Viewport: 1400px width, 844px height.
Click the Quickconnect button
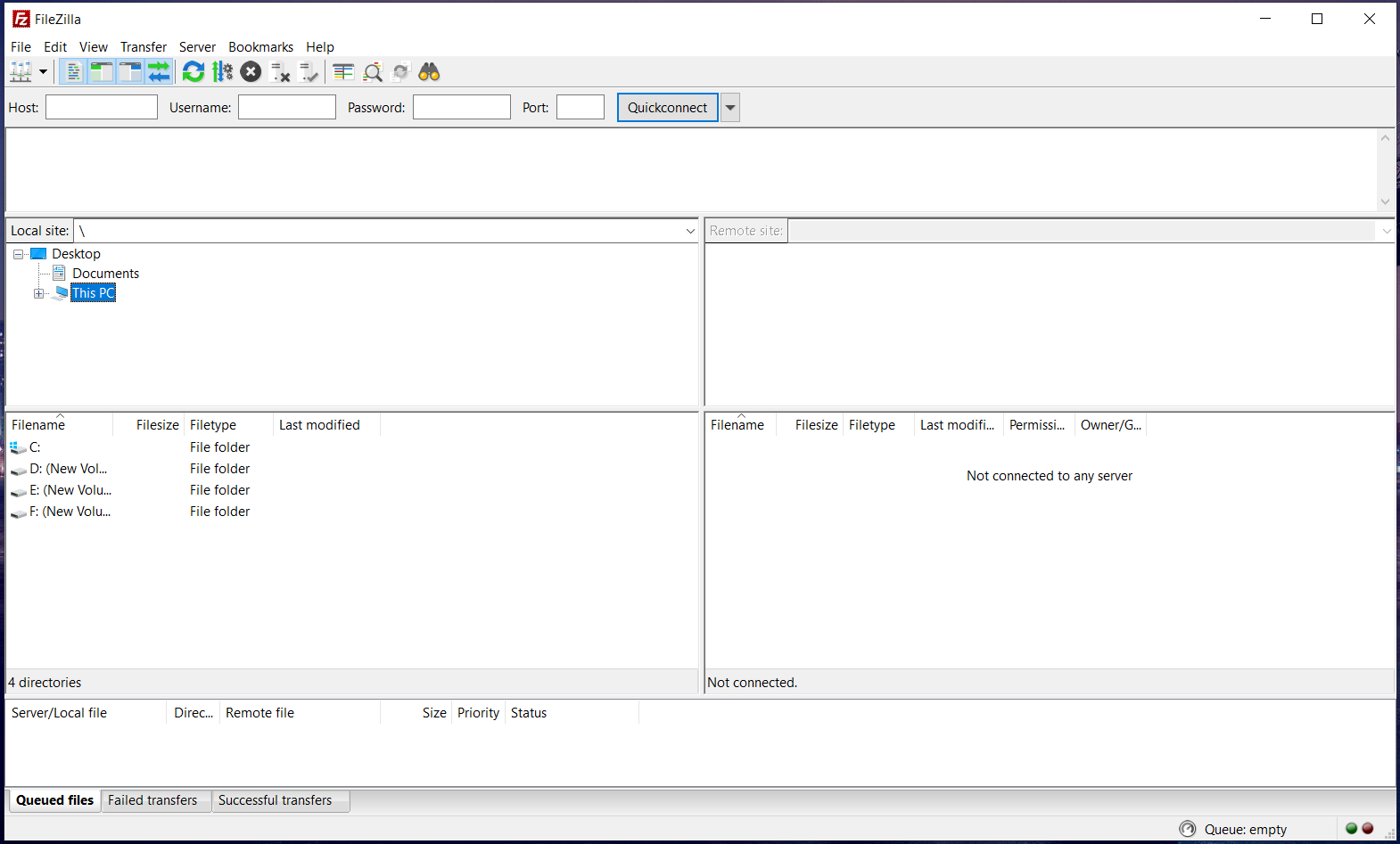[667, 108]
